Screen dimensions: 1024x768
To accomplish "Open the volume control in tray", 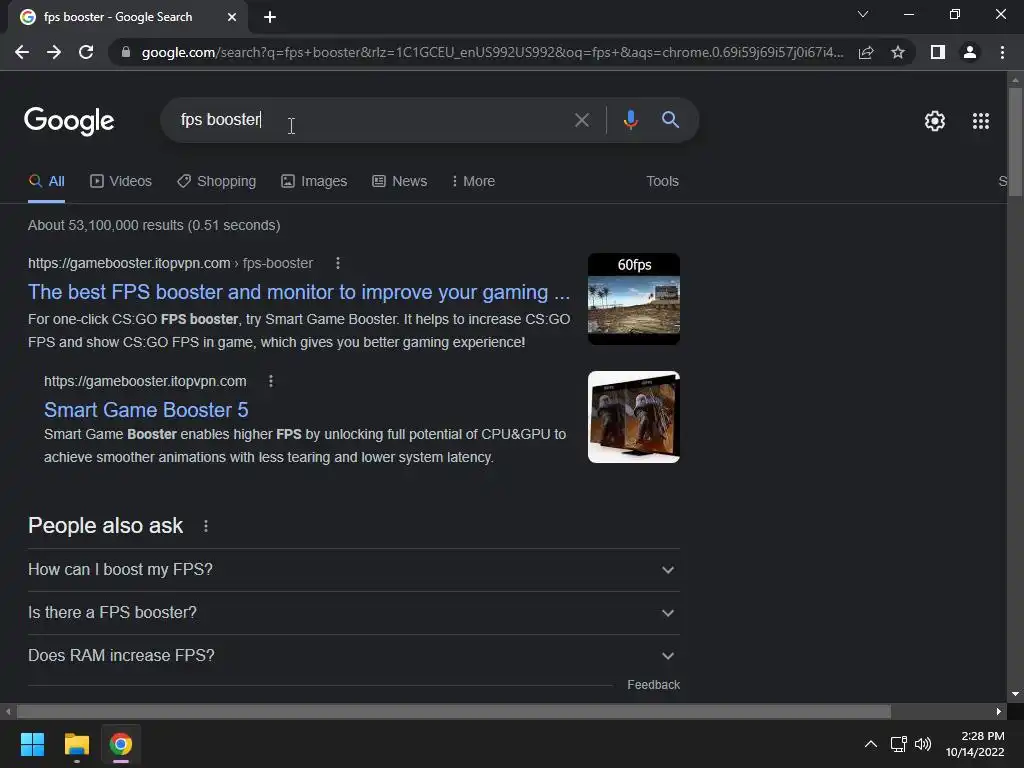I will [x=923, y=744].
